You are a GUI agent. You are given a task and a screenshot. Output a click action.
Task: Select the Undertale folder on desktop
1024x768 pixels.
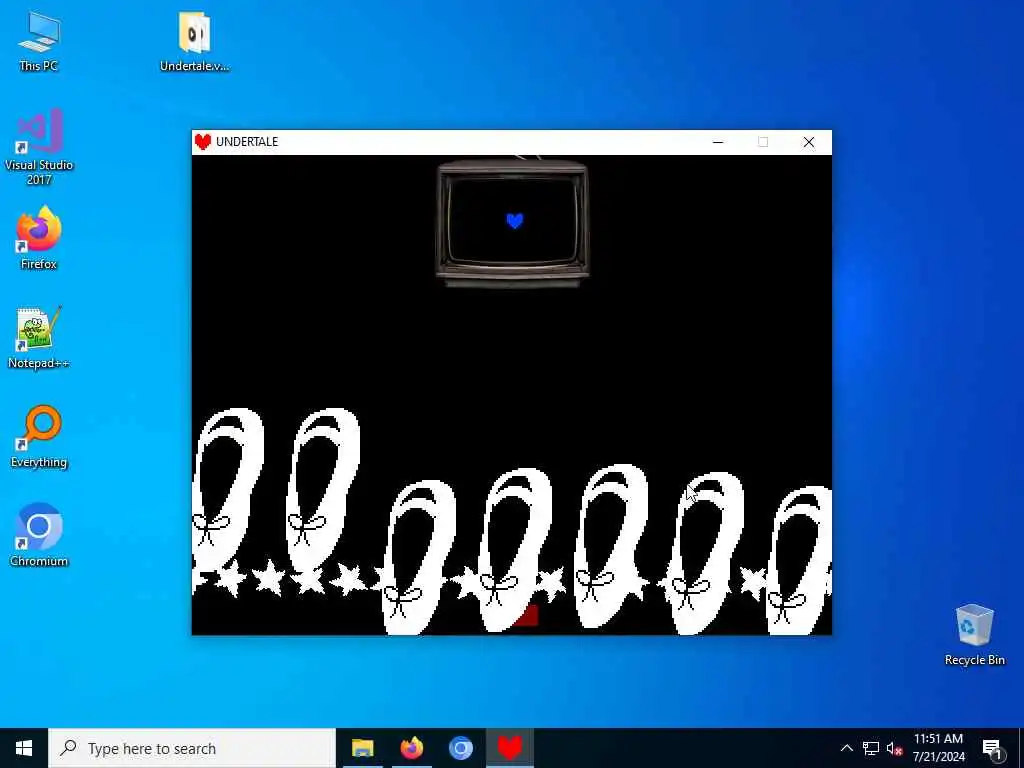pos(194,40)
